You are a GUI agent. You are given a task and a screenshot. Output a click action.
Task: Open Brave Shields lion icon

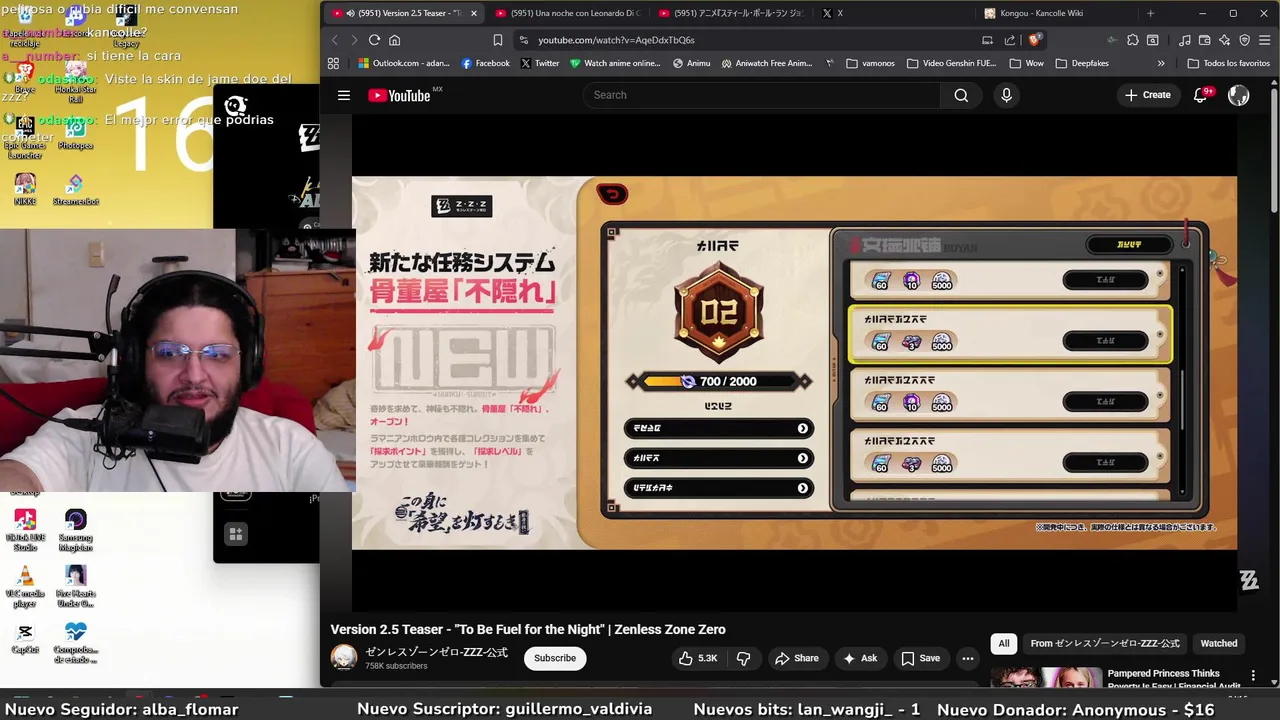coord(1035,40)
